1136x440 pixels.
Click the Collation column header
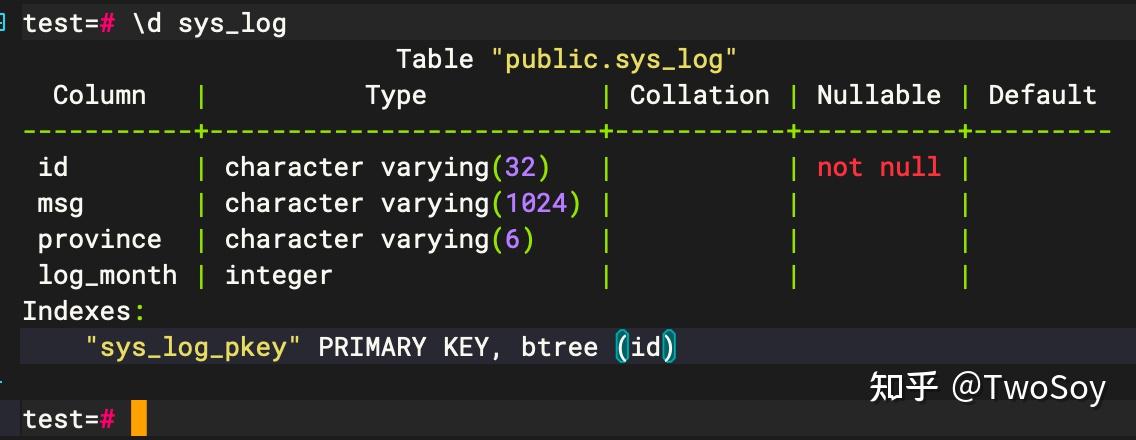pyautogui.click(x=699, y=95)
